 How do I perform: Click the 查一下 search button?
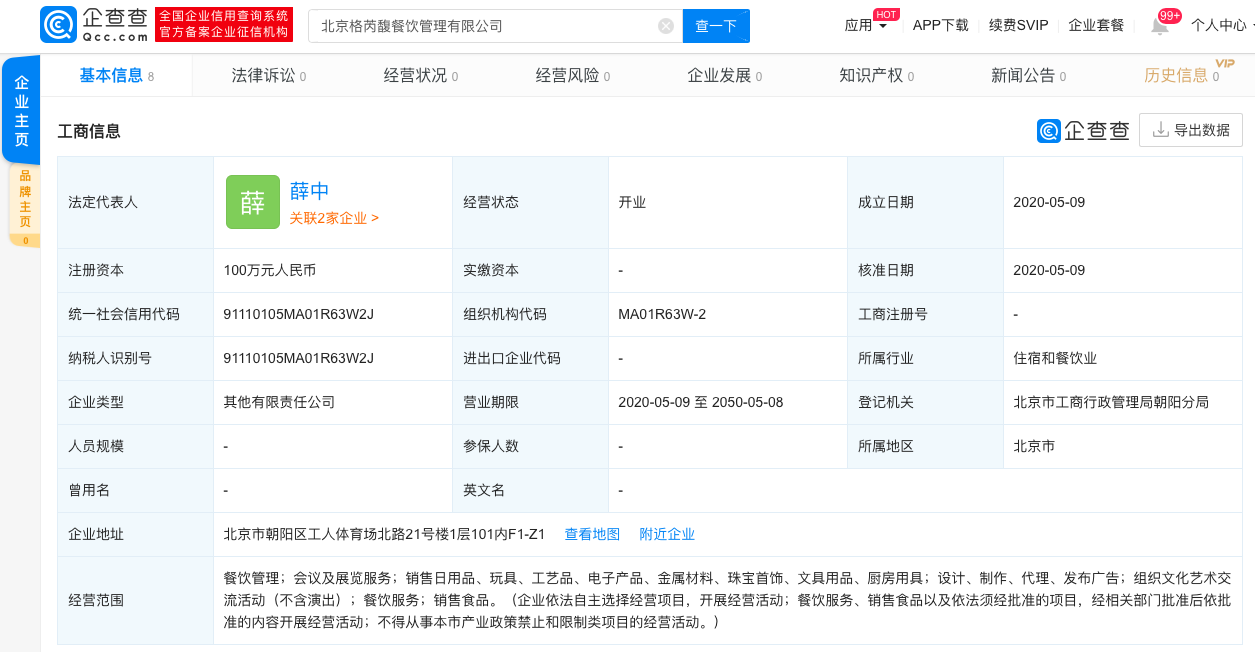click(x=716, y=25)
